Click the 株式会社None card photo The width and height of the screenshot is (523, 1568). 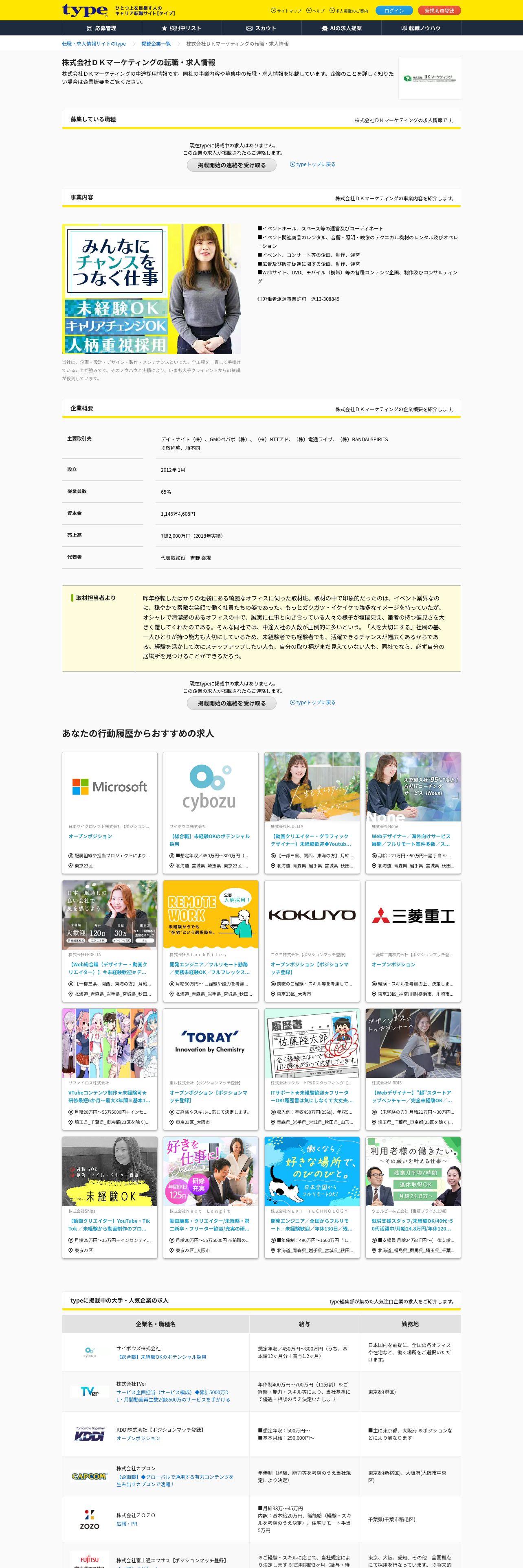pyautogui.click(x=413, y=786)
